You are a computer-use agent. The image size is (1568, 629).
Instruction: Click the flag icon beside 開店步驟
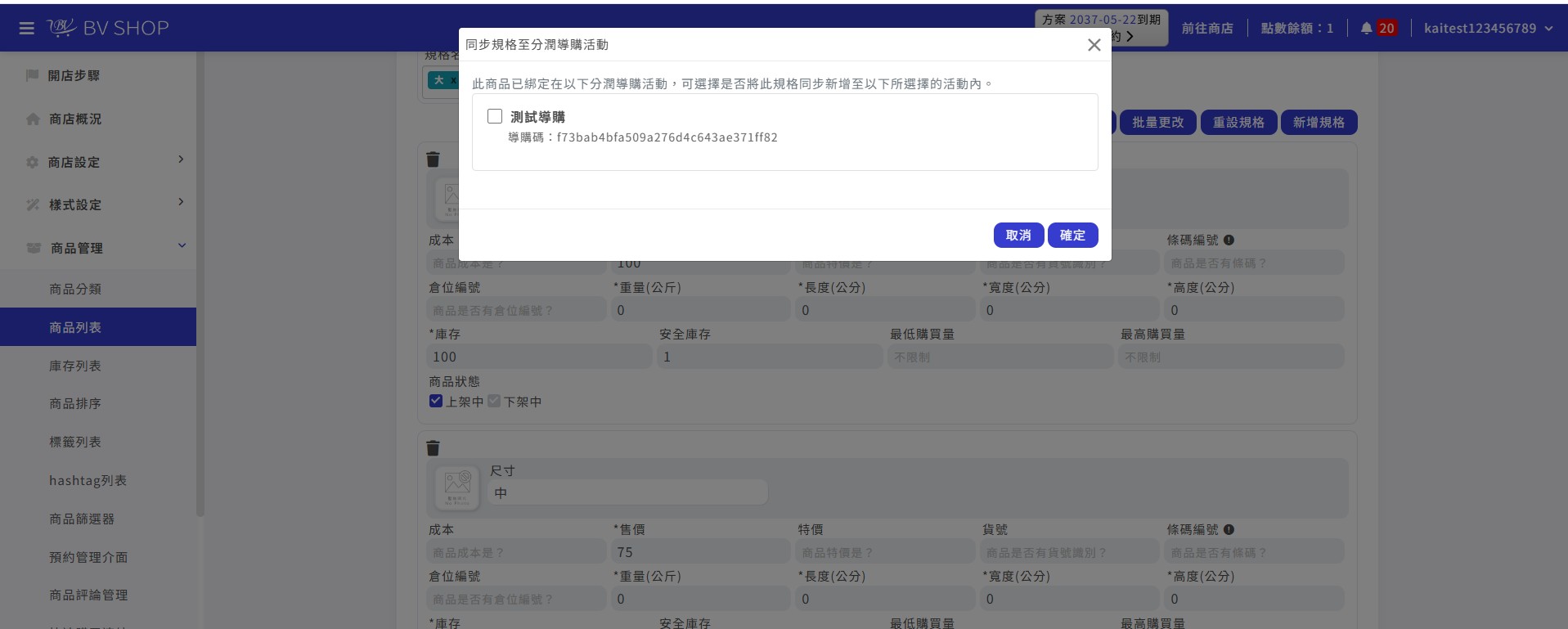click(x=33, y=75)
